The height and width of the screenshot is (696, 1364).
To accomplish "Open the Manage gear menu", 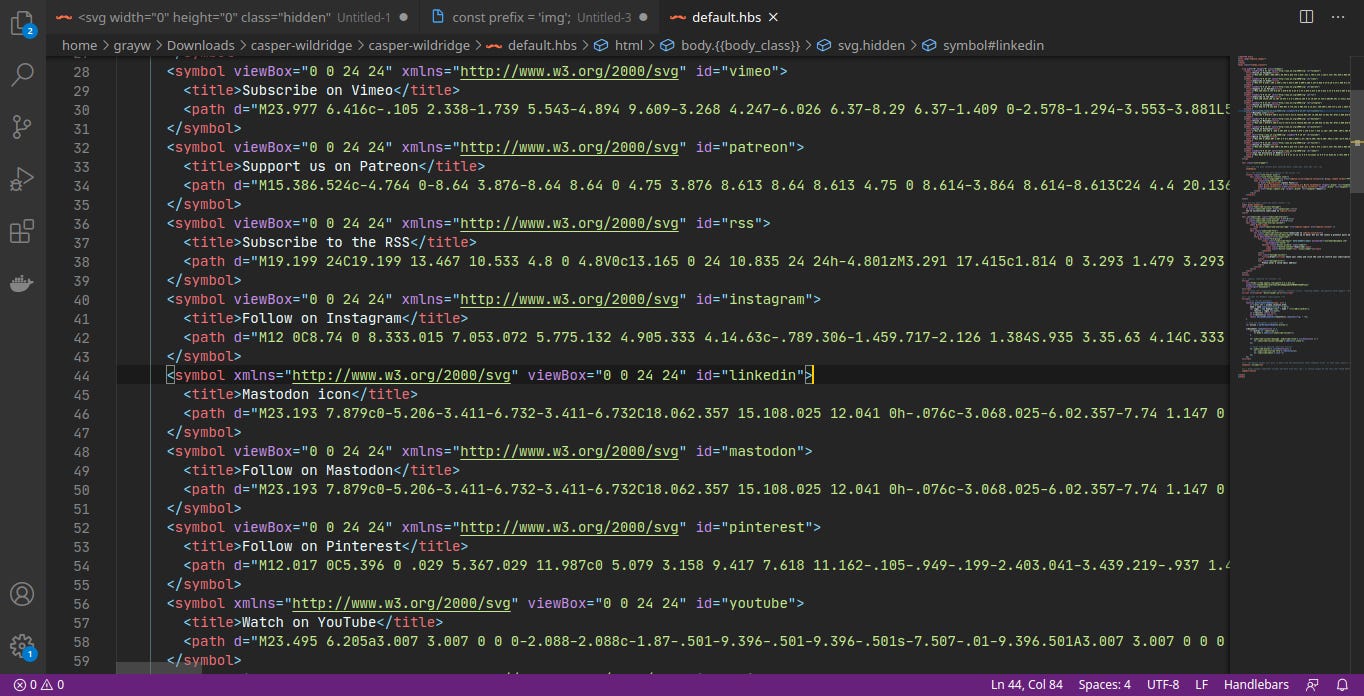I will point(22,646).
